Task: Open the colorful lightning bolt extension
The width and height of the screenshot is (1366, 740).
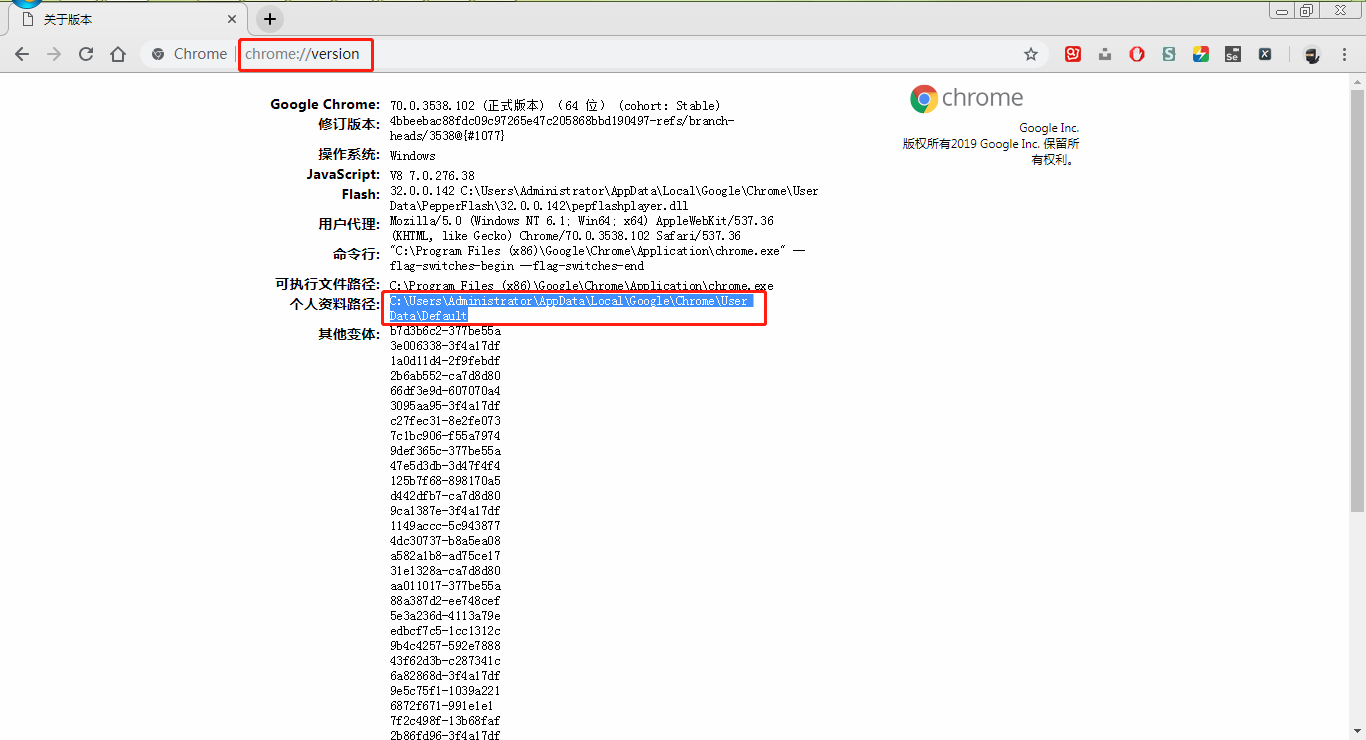Action: click(x=1201, y=54)
